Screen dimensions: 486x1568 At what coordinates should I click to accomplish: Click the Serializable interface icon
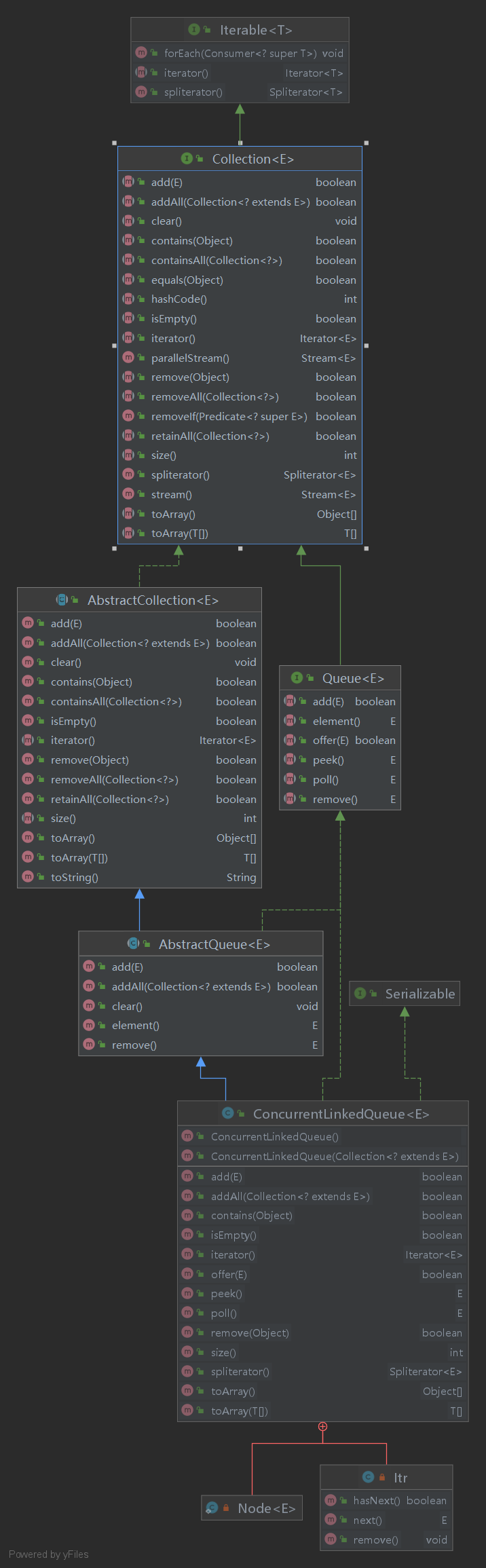pos(360,994)
